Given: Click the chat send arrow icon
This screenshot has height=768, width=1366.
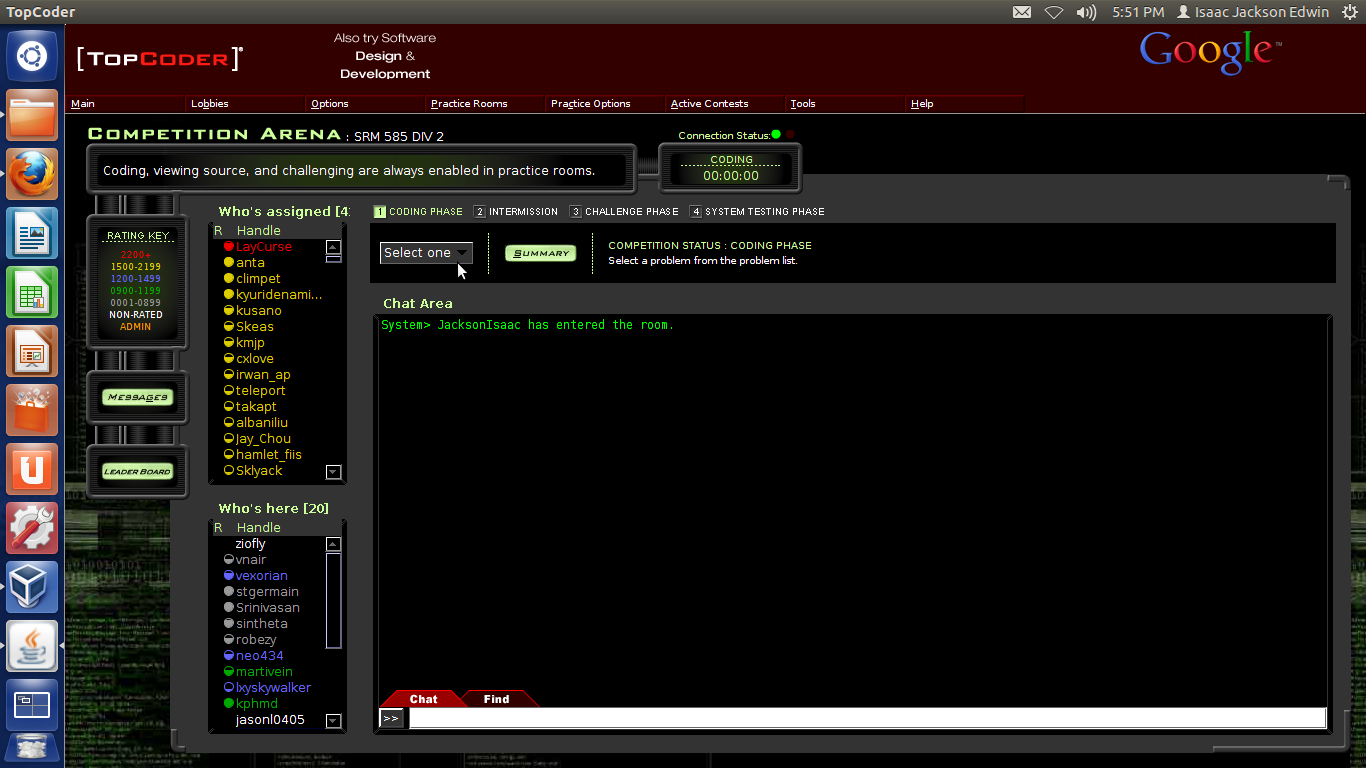Looking at the screenshot, I should 391,718.
